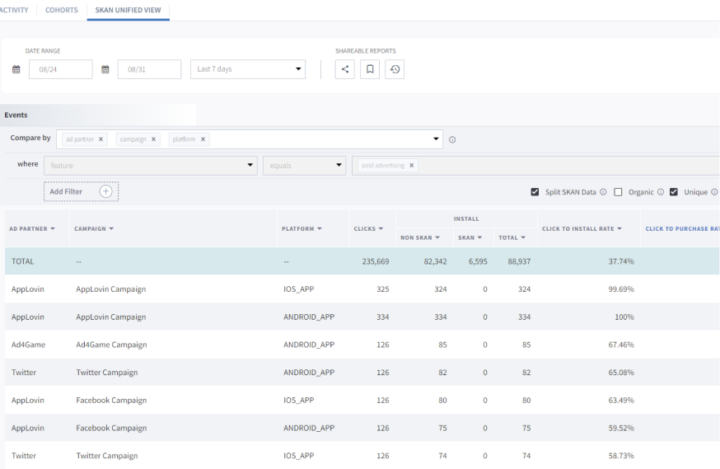Open the 'feature' filter field dropdown
The height and width of the screenshot is (469, 720).
coord(150,165)
